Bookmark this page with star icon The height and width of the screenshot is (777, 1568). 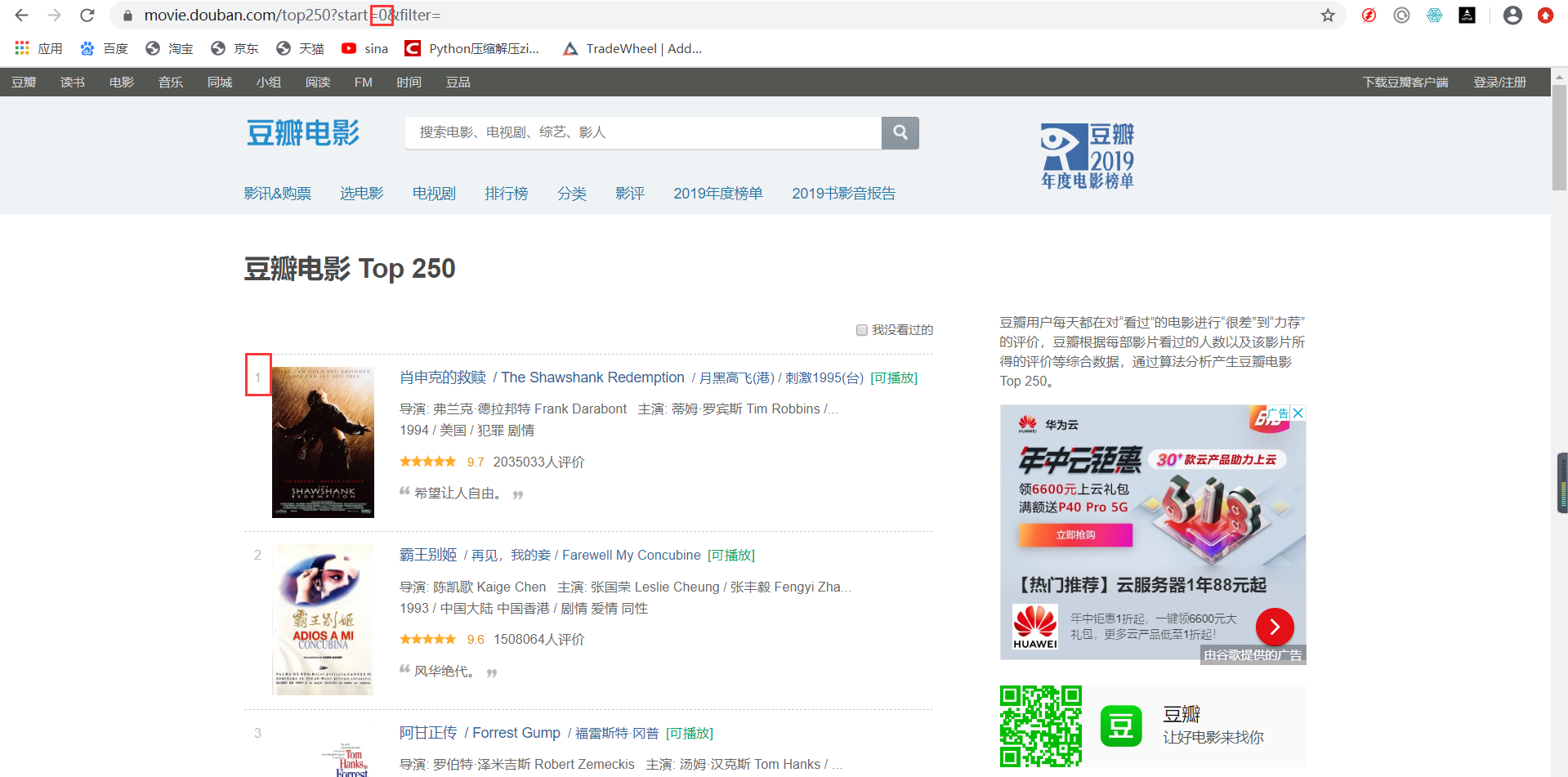(x=1328, y=16)
